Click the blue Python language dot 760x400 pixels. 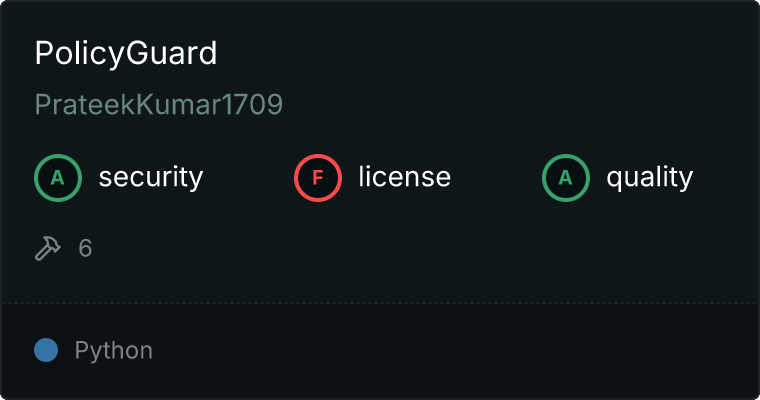[x=46, y=350]
